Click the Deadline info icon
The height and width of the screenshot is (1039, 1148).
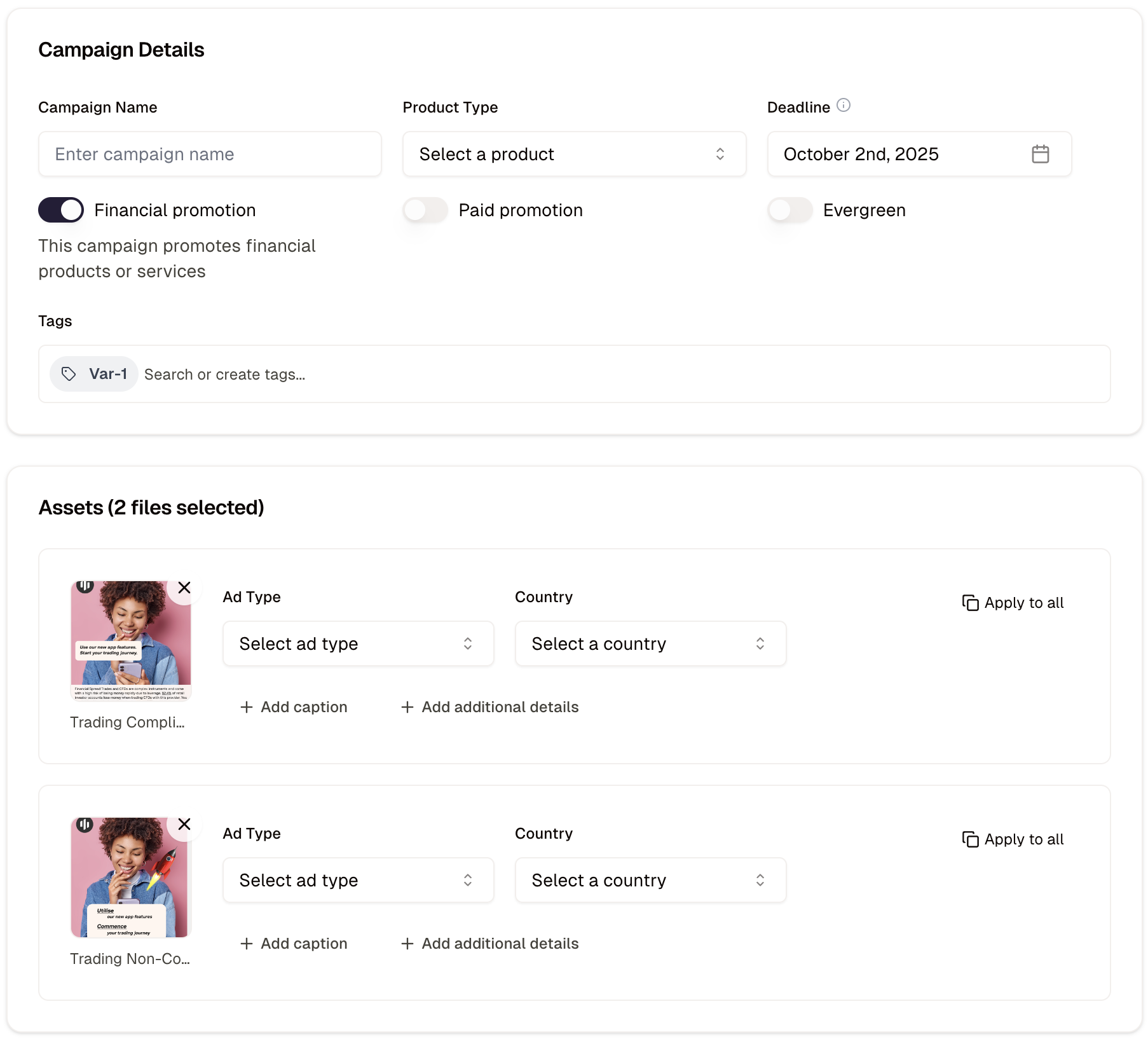click(843, 105)
